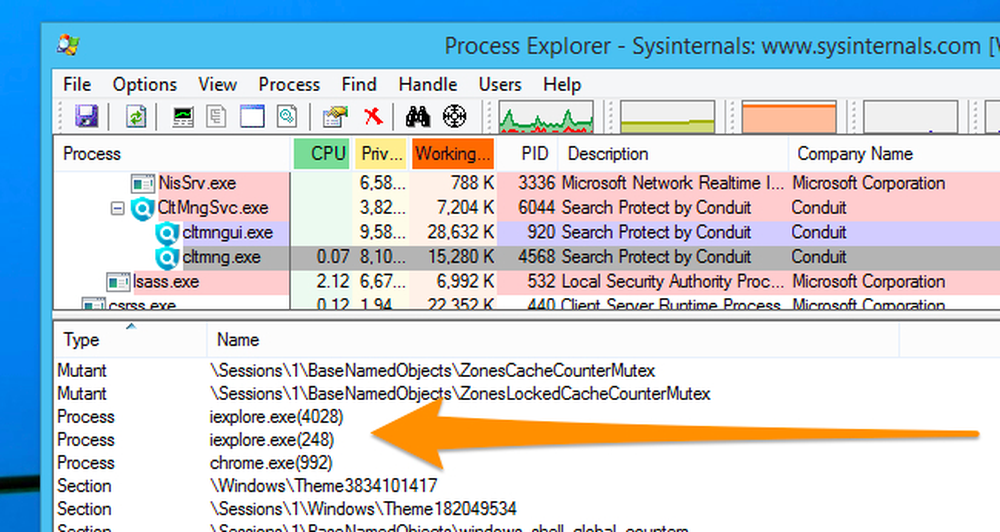This screenshot has height=532, width=1000.
Task: Click the Save toolbar icon
Action: click(x=86, y=117)
